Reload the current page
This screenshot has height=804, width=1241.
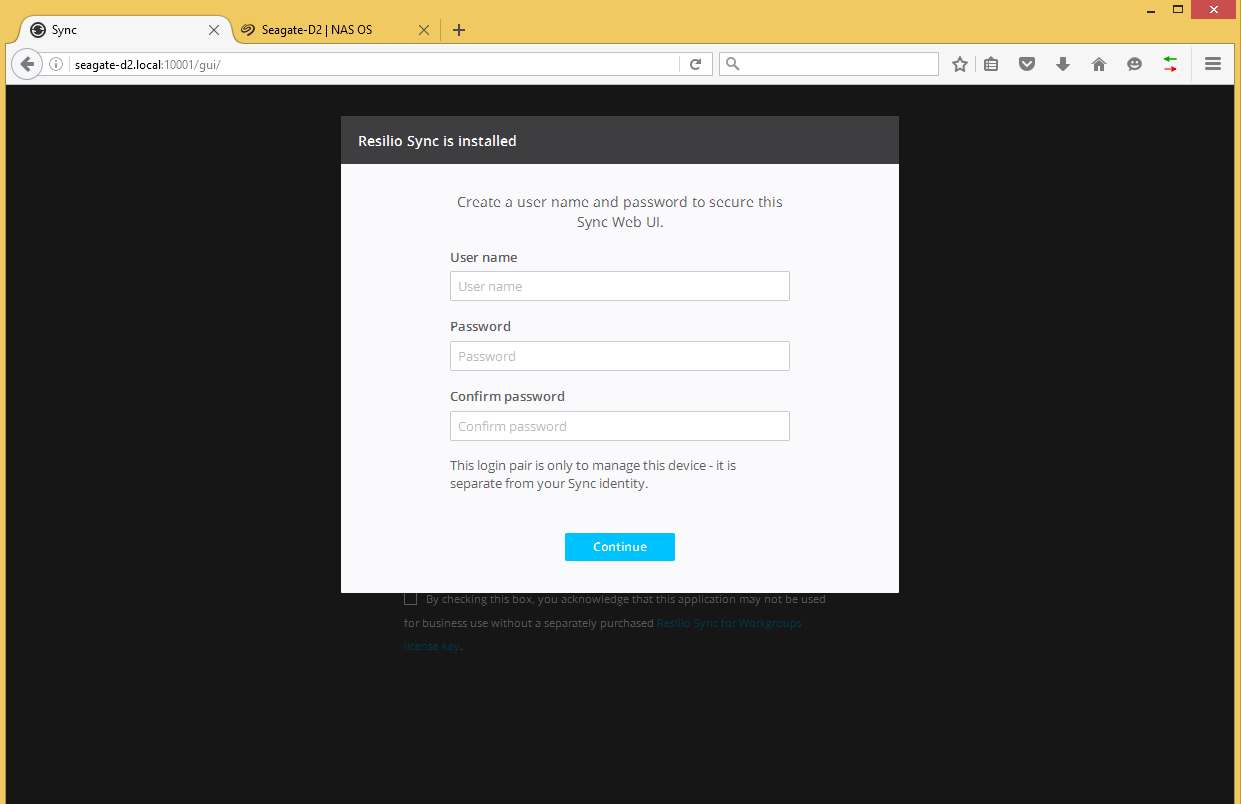click(x=696, y=64)
